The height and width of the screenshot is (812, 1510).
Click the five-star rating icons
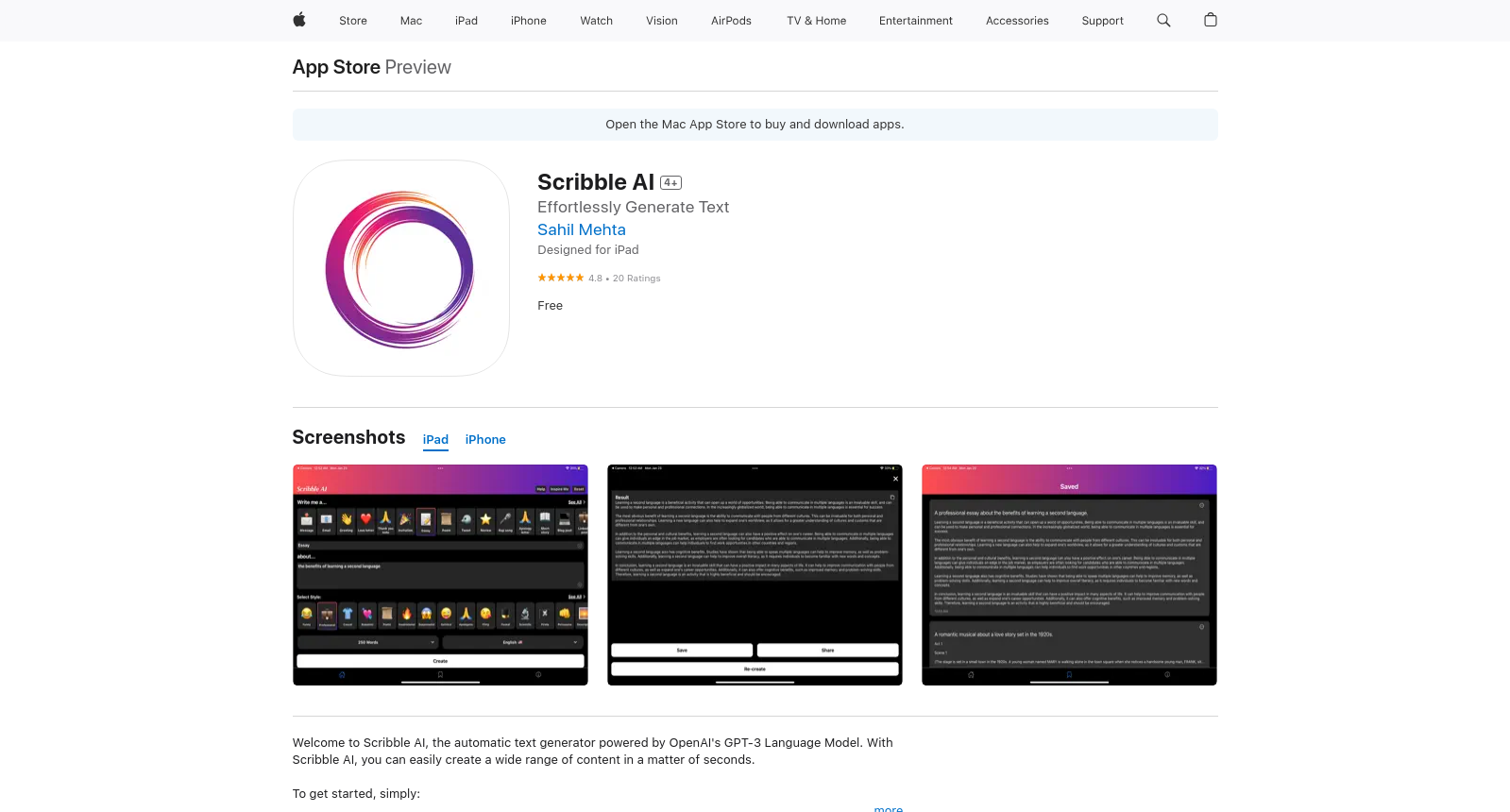coord(561,278)
